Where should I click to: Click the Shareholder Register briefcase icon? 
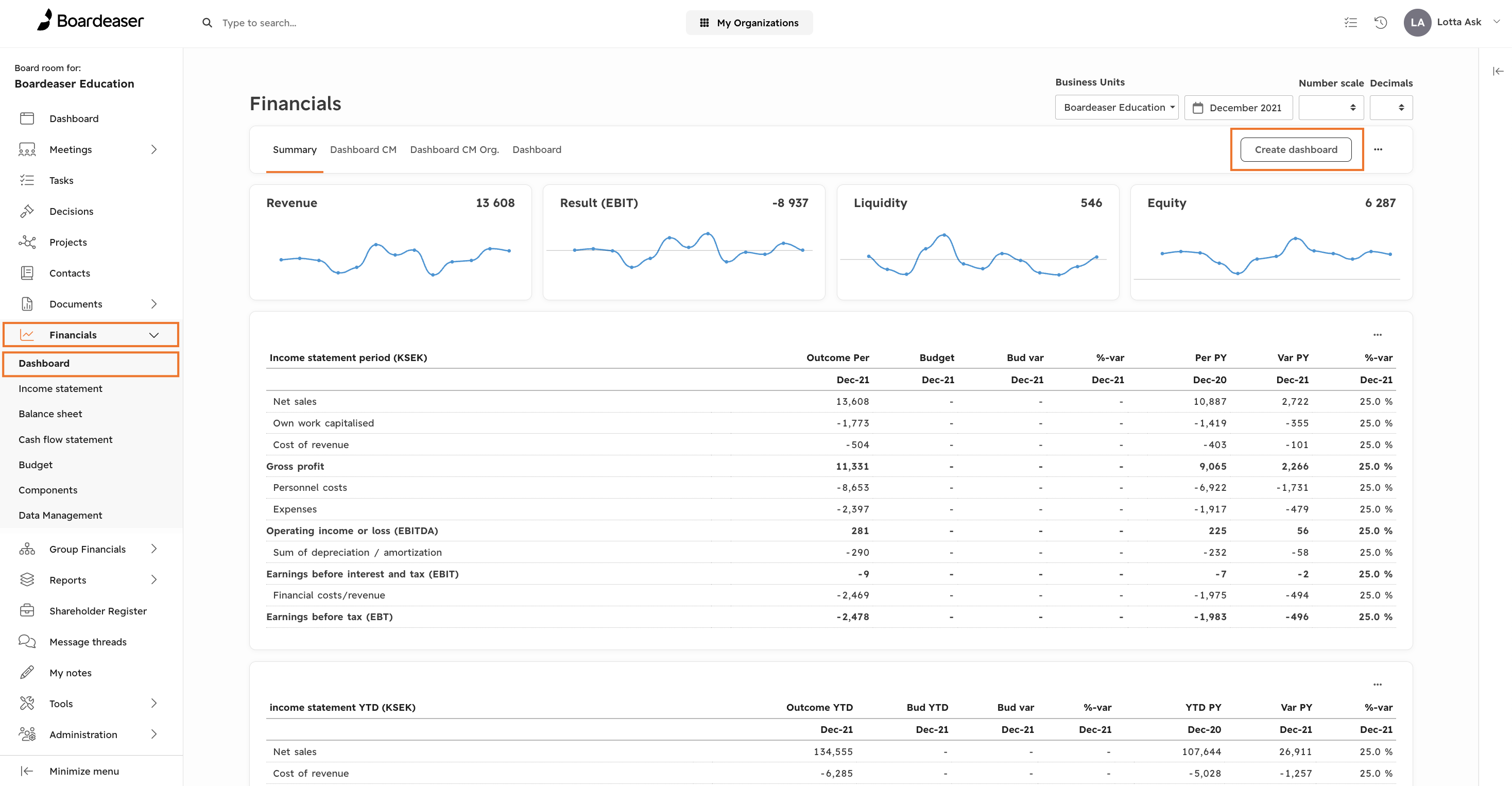pyautogui.click(x=27, y=610)
